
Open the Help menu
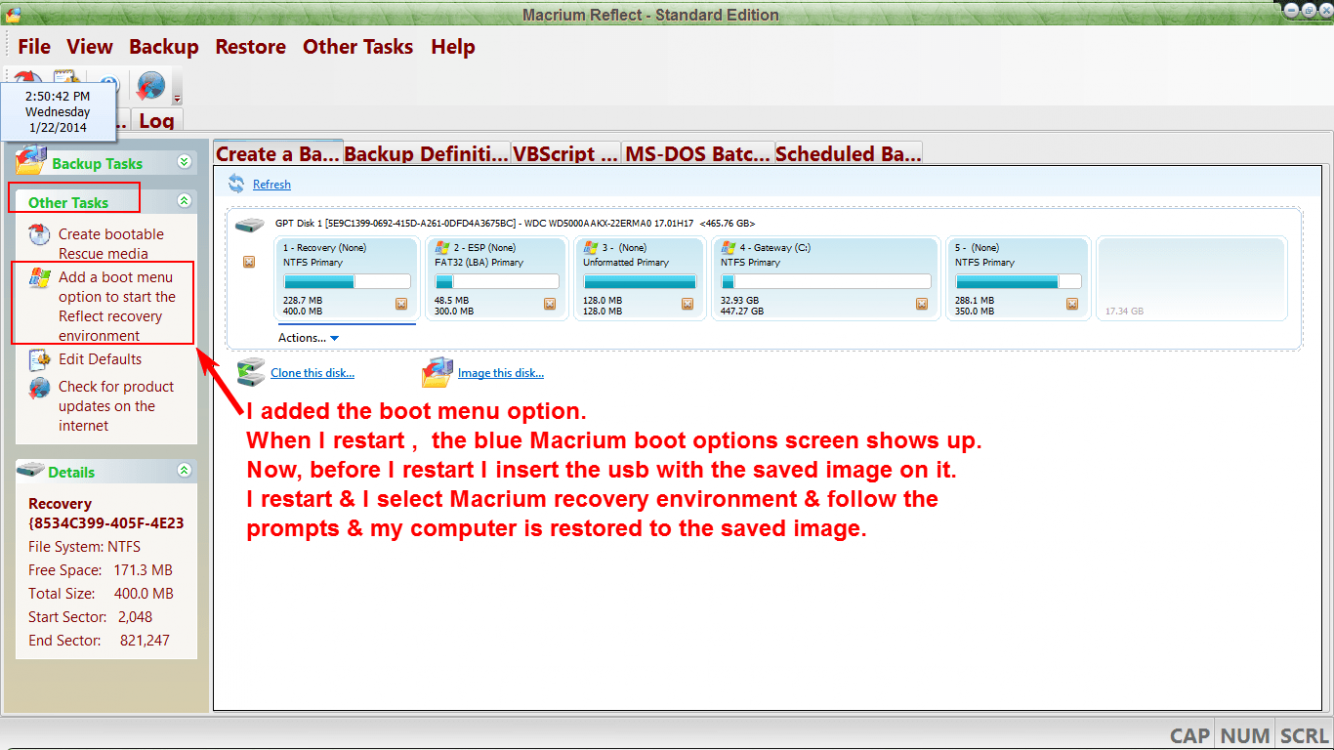pos(453,47)
